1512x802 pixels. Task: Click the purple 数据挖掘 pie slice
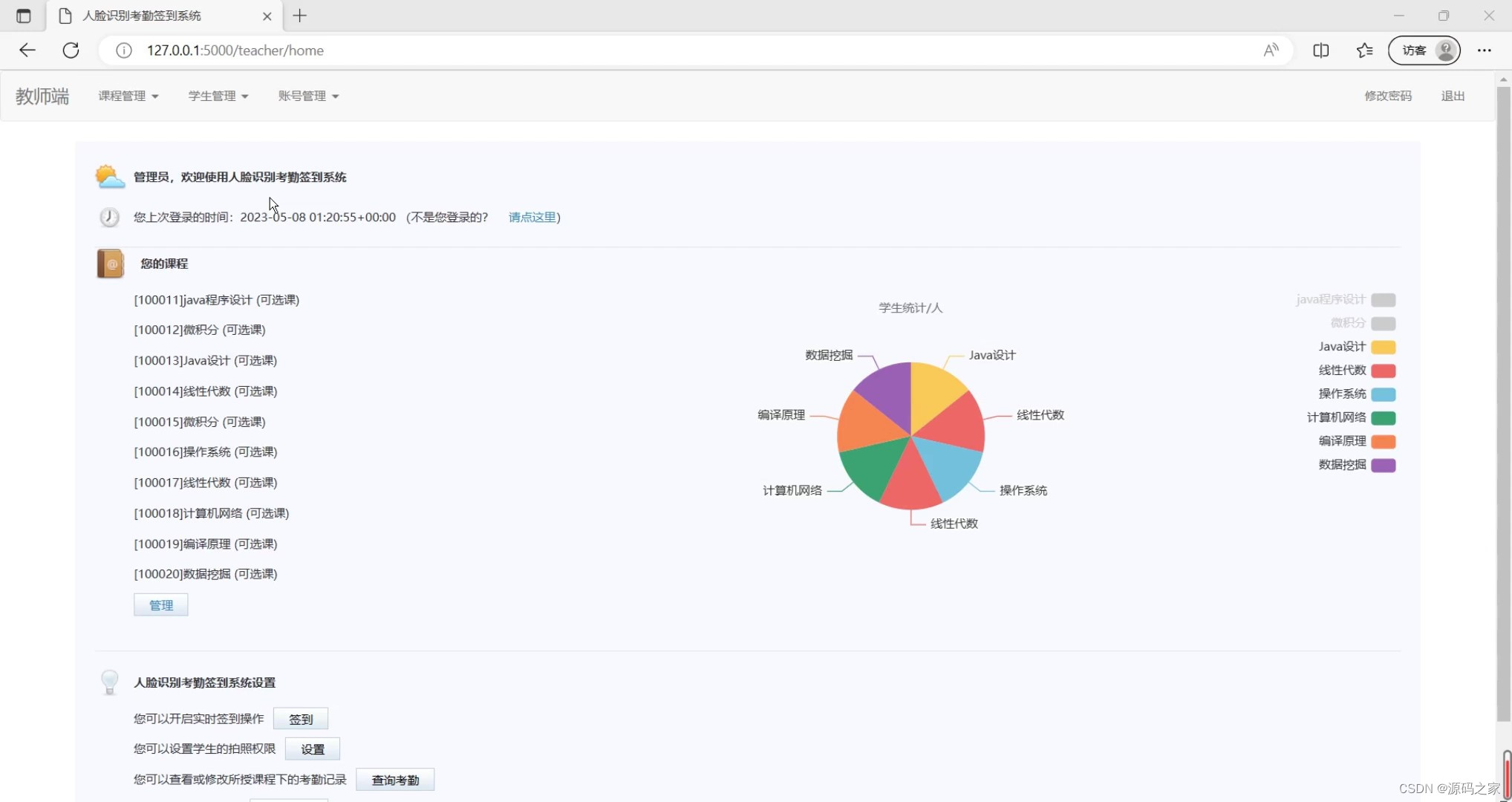click(x=888, y=394)
